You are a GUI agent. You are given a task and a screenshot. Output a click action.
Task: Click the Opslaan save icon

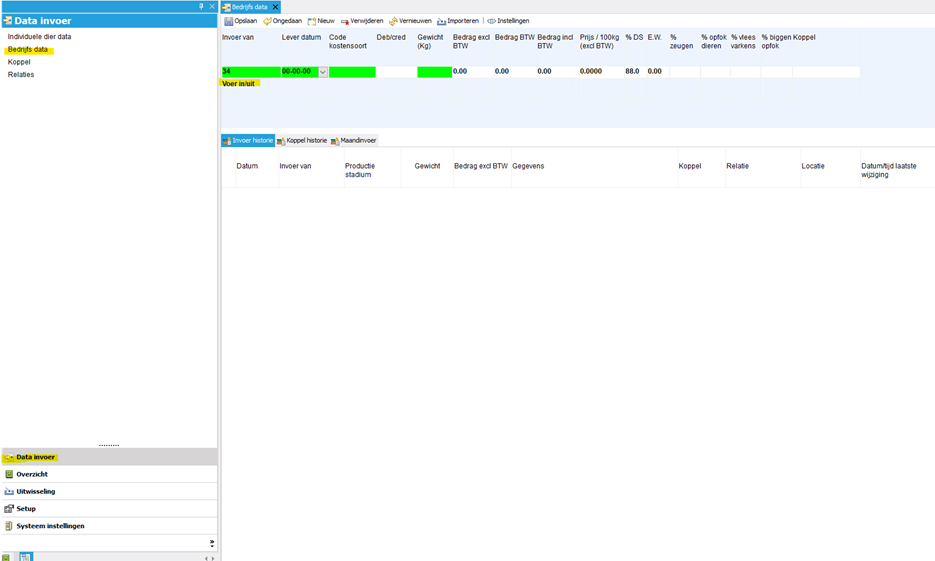[x=228, y=21]
